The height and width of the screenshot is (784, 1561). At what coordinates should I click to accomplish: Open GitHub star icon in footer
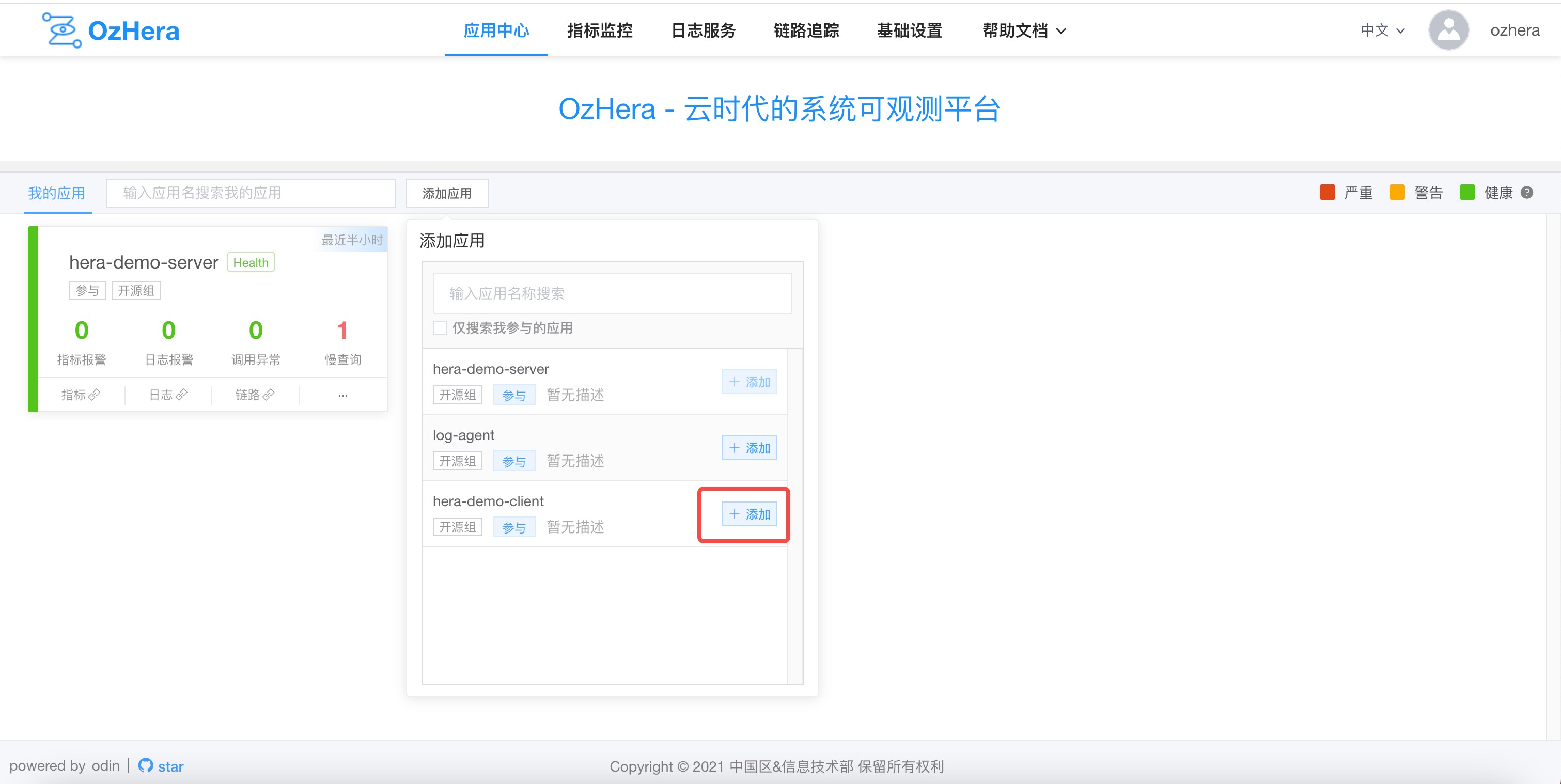[x=146, y=766]
